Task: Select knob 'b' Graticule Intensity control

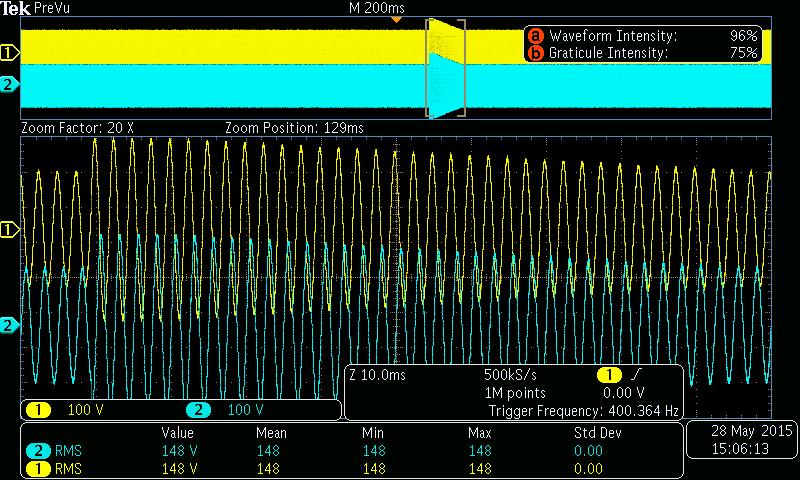Action: click(535, 53)
